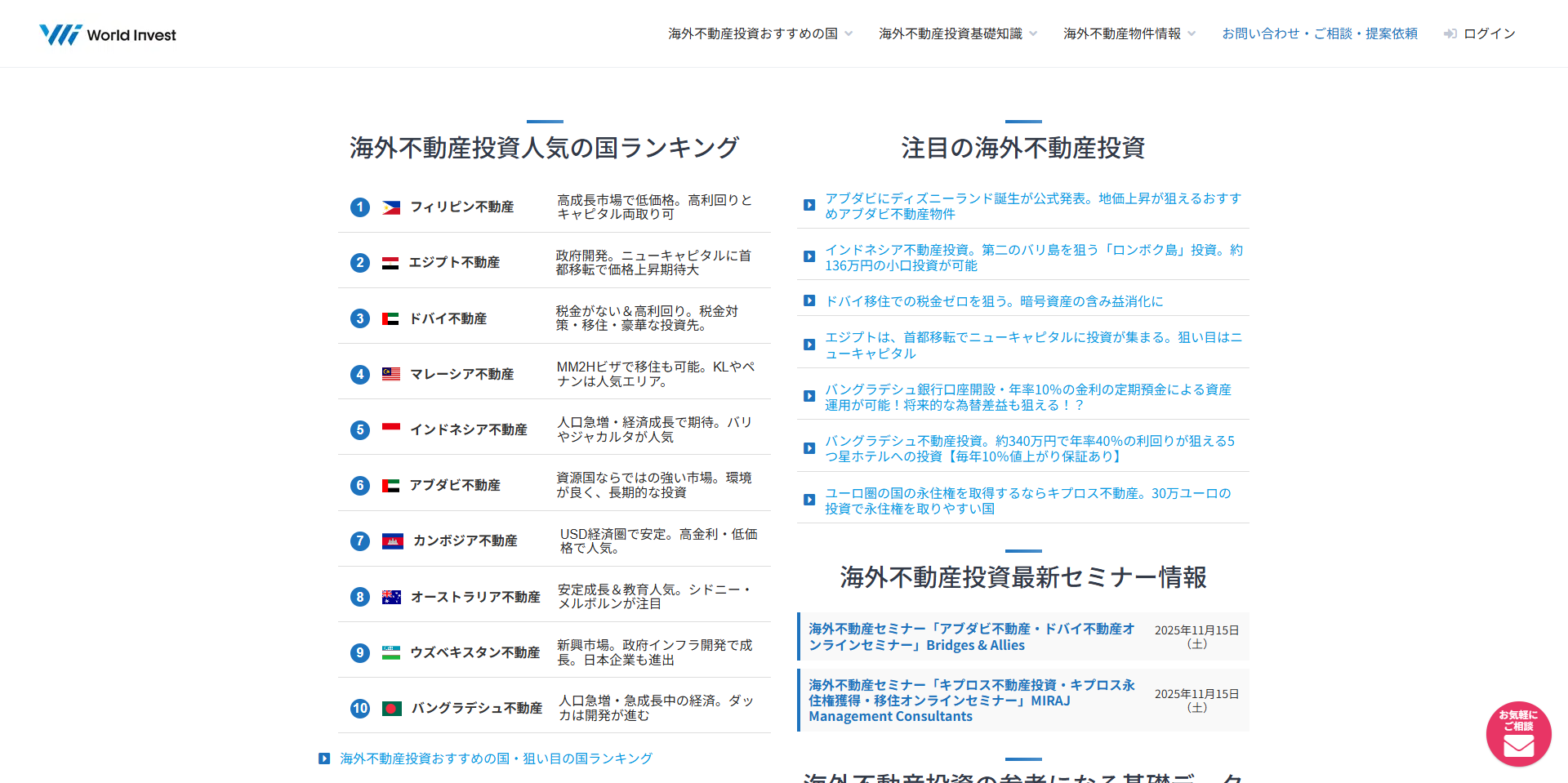Click the Bangladesh flag icon
1568x783 pixels.
pos(392,709)
